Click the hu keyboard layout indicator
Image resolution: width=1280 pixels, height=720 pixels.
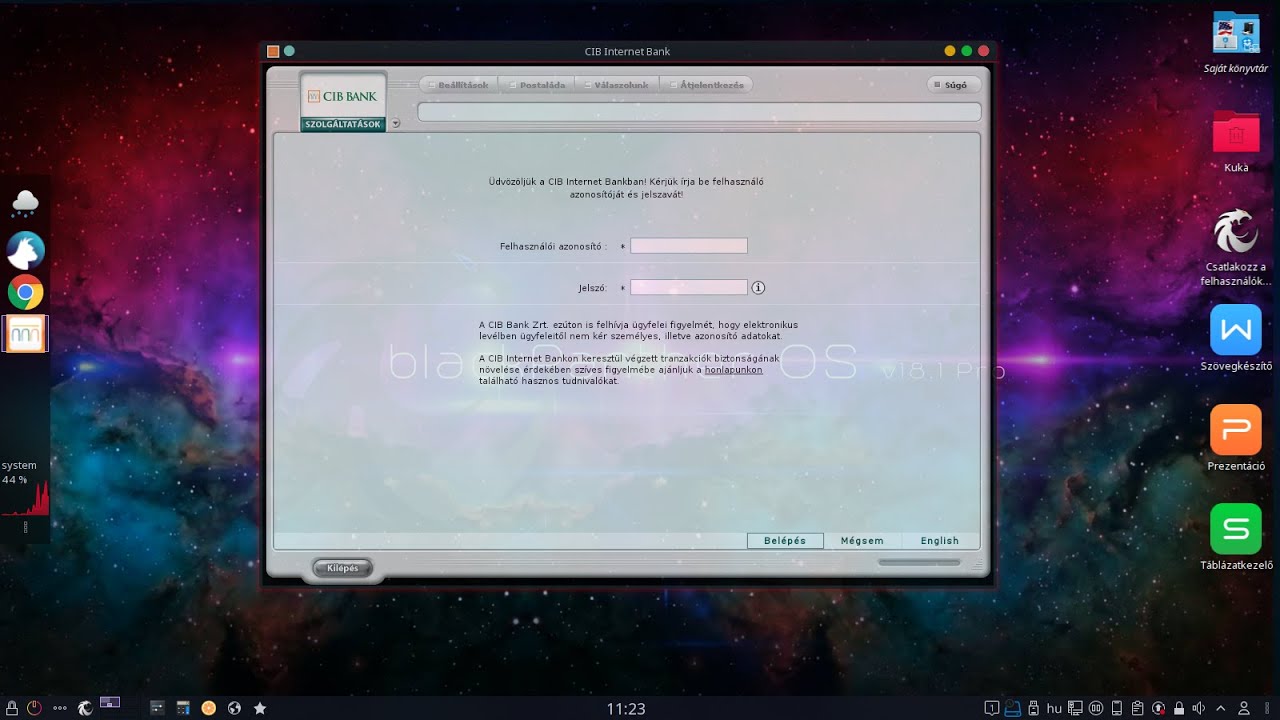[x=1054, y=708]
